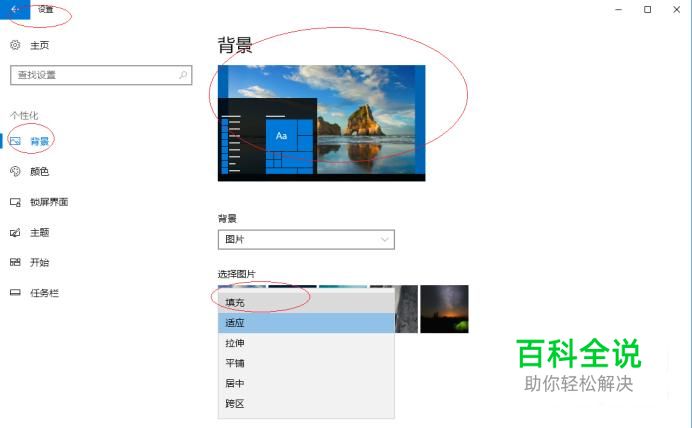
Task: Choose 拉伸 fit option
Action: [306, 343]
